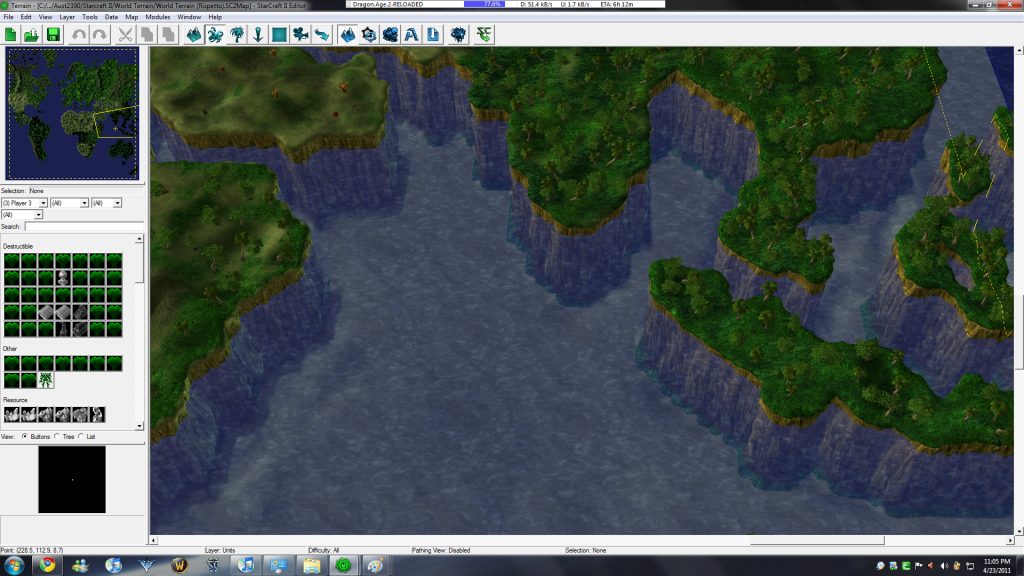Click the map horizontal scroll left arrow
Image resolution: width=1024 pixels, height=576 pixels.
click(153, 540)
